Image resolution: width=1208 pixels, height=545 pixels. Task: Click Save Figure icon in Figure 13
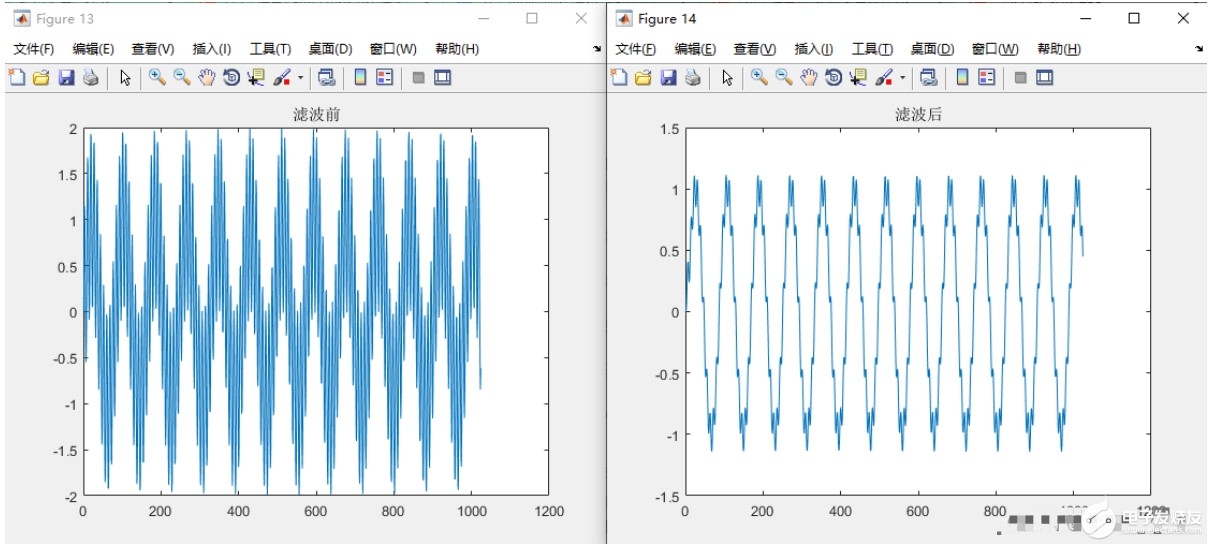pyautogui.click(x=66, y=77)
